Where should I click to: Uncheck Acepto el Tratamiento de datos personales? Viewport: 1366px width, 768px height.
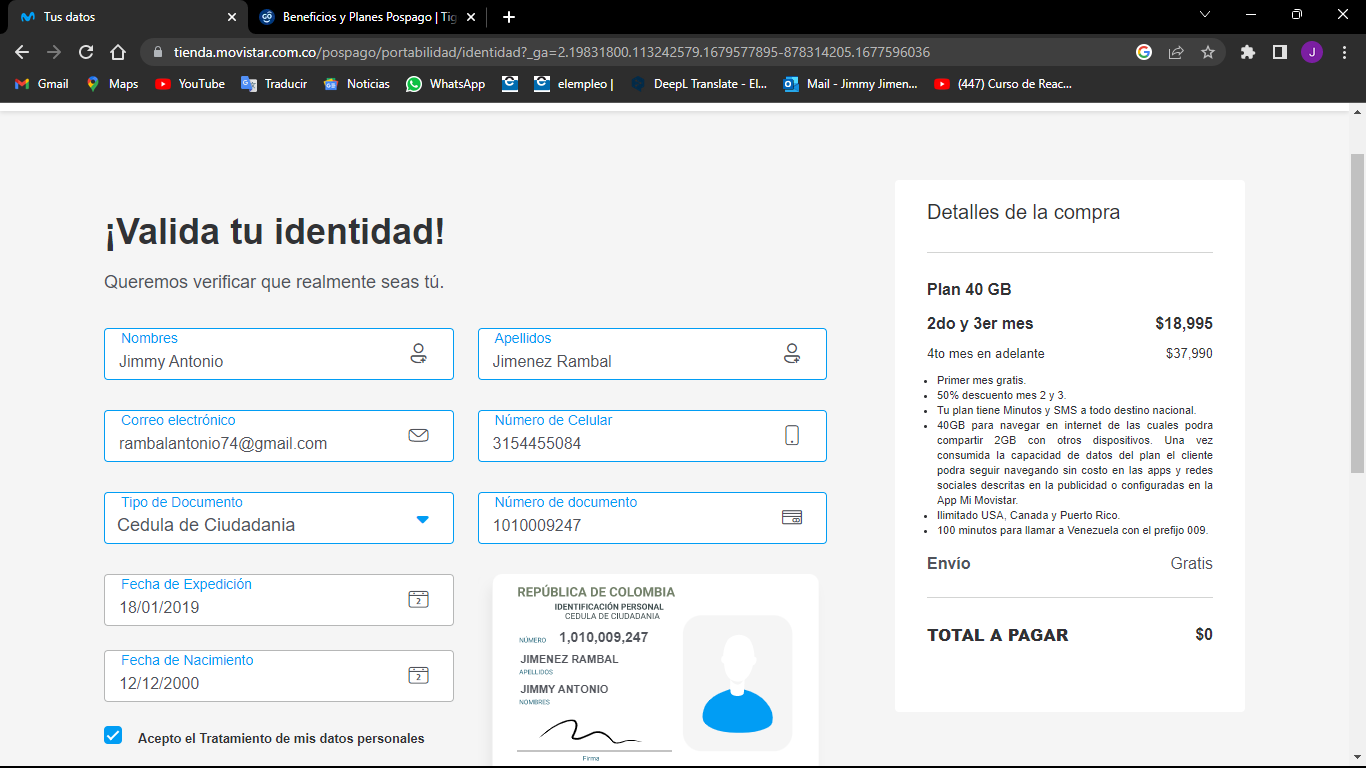point(113,735)
